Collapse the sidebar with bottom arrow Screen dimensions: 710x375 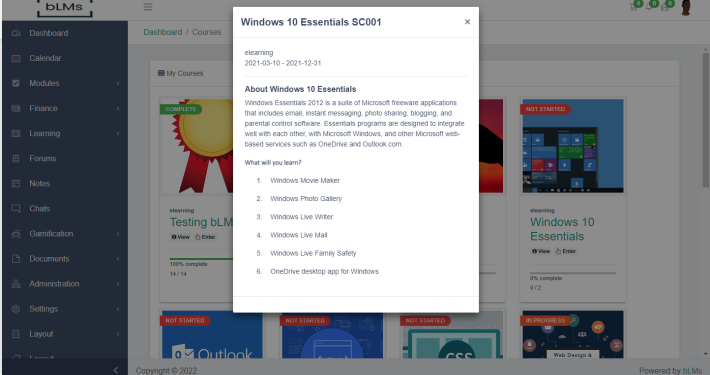[x=115, y=370]
